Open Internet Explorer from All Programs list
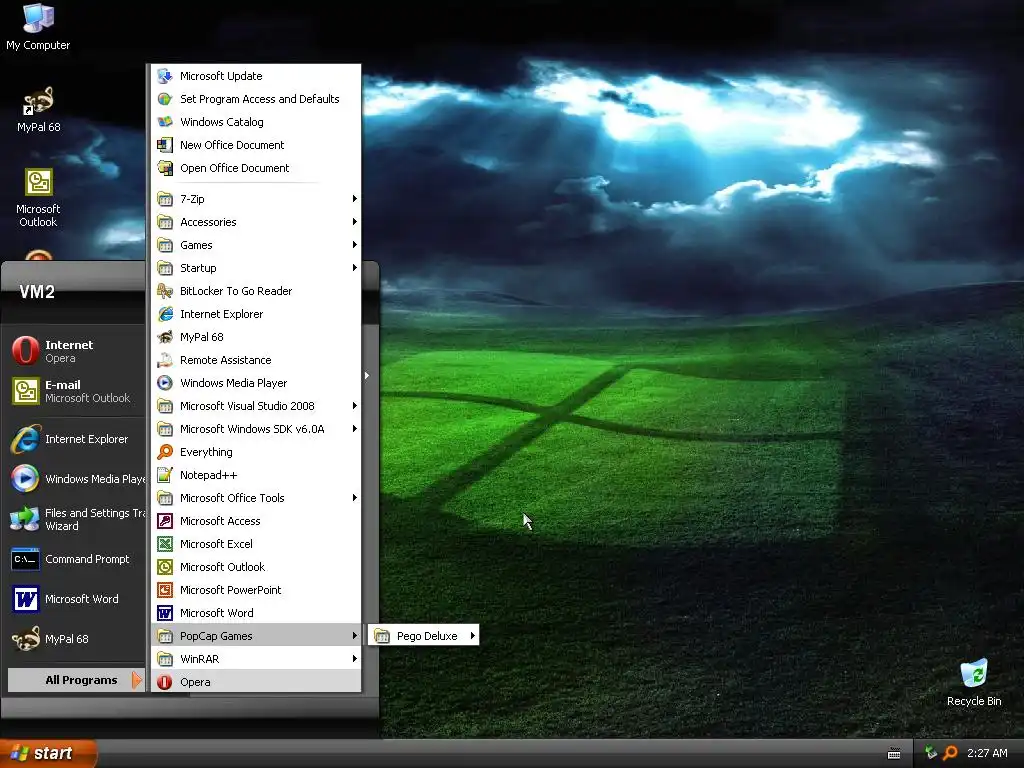The height and width of the screenshot is (768, 1024). (256, 313)
